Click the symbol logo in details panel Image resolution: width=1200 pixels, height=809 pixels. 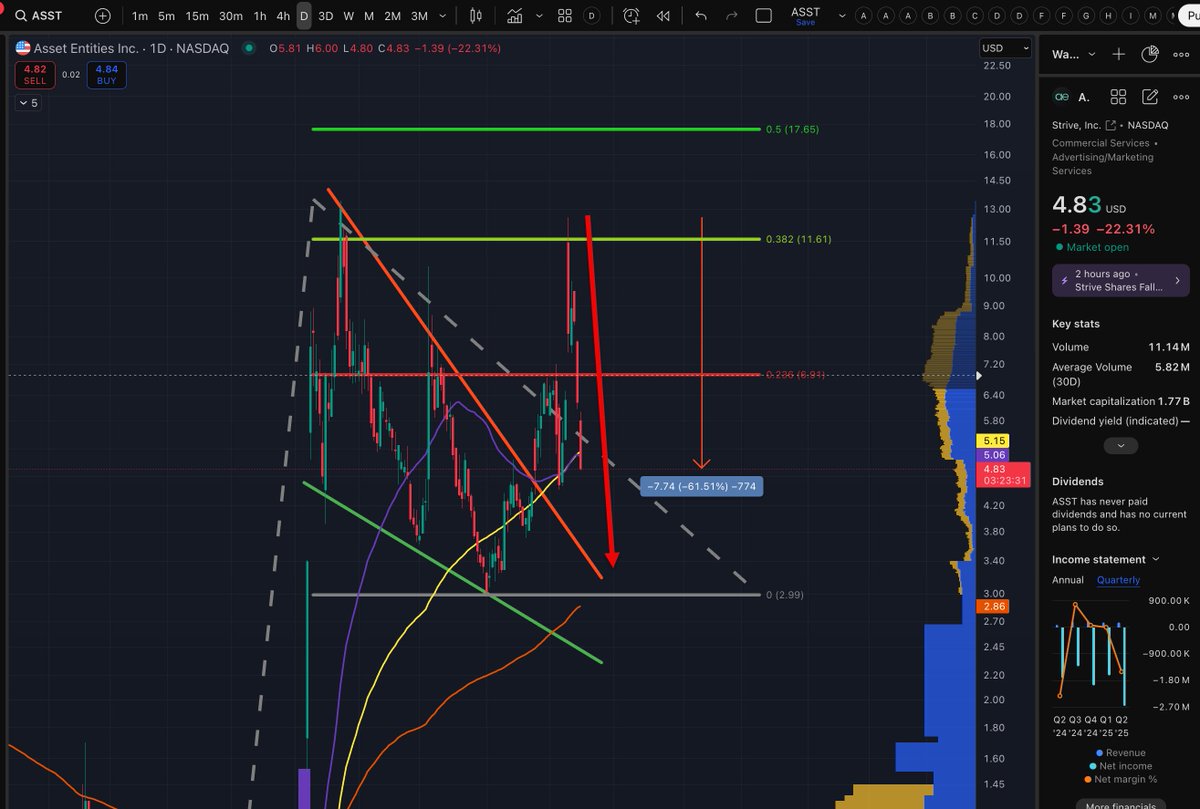pyautogui.click(x=1061, y=97)
